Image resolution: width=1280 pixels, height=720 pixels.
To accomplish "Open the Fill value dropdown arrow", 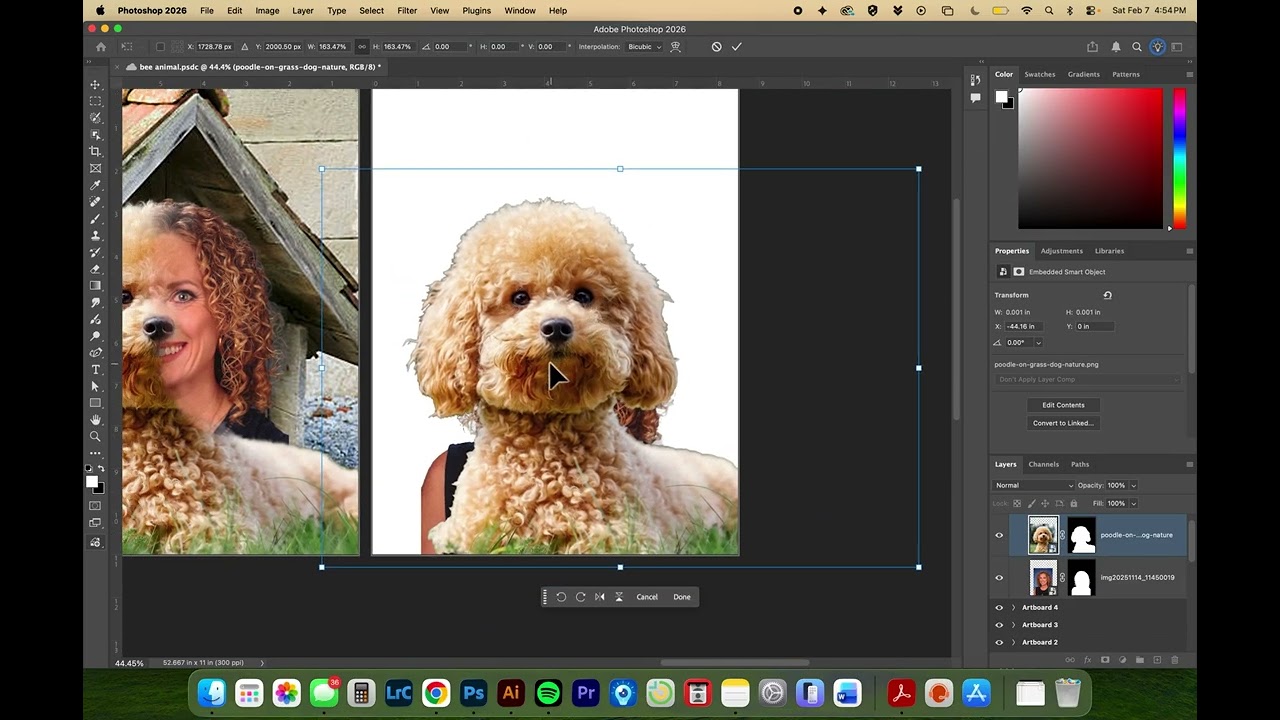I will pos(1133,503).
